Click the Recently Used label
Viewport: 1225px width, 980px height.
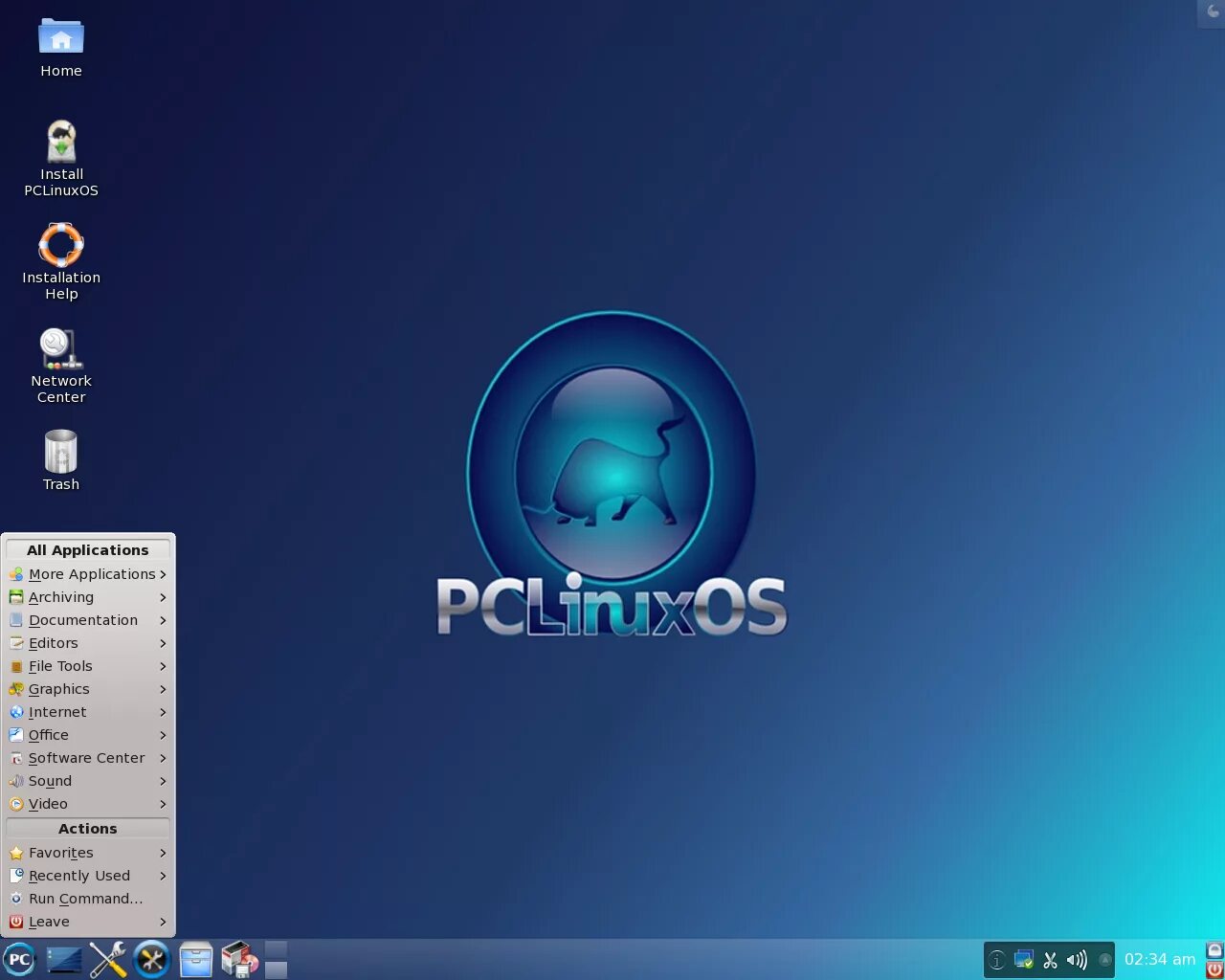79,876
